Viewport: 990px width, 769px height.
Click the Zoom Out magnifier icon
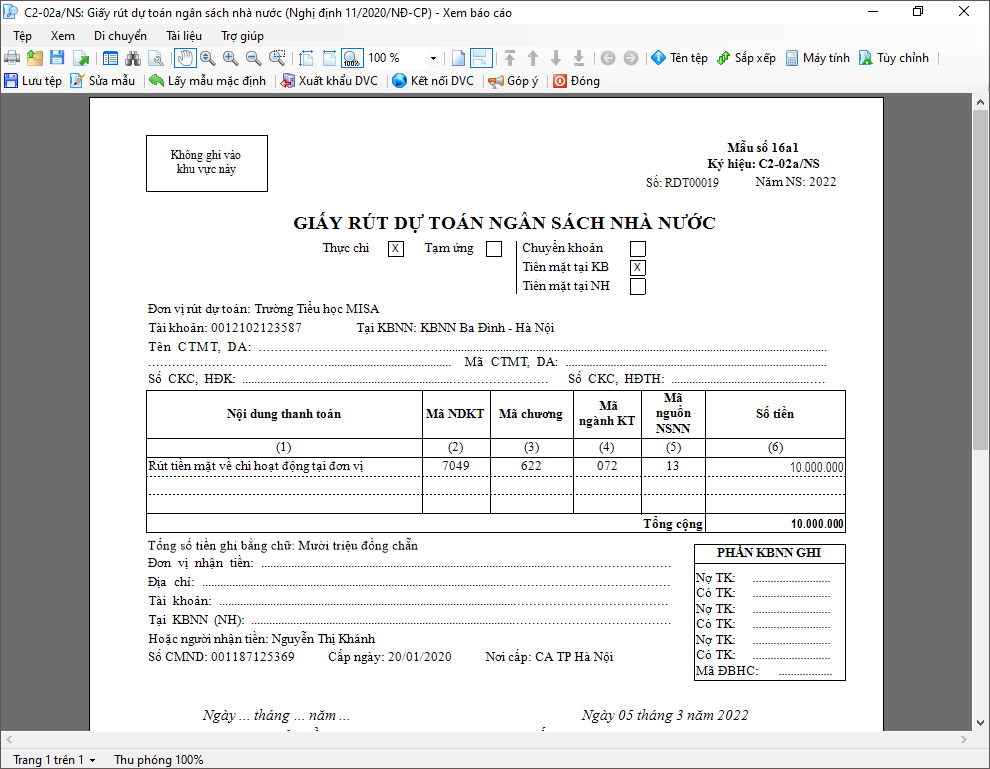tap(253, 58)
